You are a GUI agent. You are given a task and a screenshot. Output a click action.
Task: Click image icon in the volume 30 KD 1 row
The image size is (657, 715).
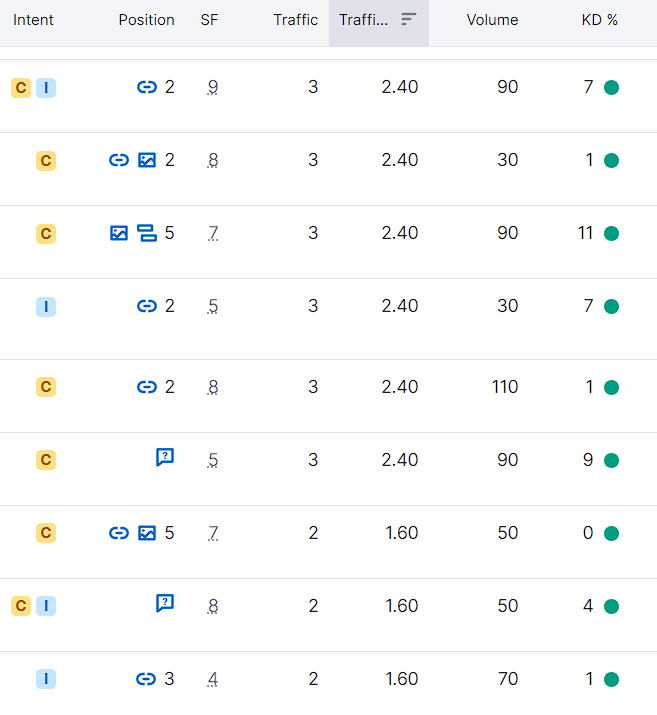pyautogui.click(x=147, y=160)
